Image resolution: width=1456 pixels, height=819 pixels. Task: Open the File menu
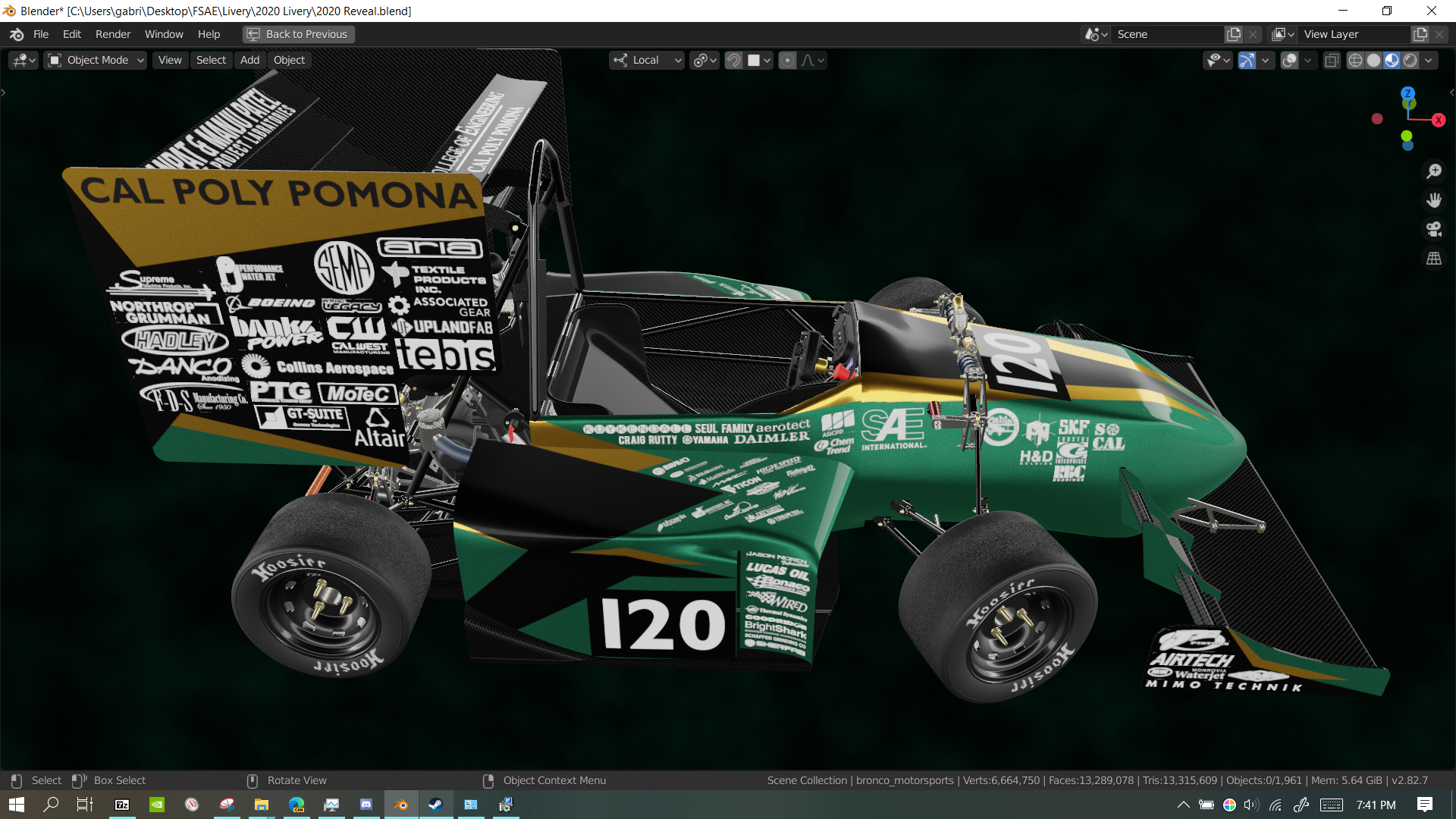pyautogui.click(x=41, y=34)
